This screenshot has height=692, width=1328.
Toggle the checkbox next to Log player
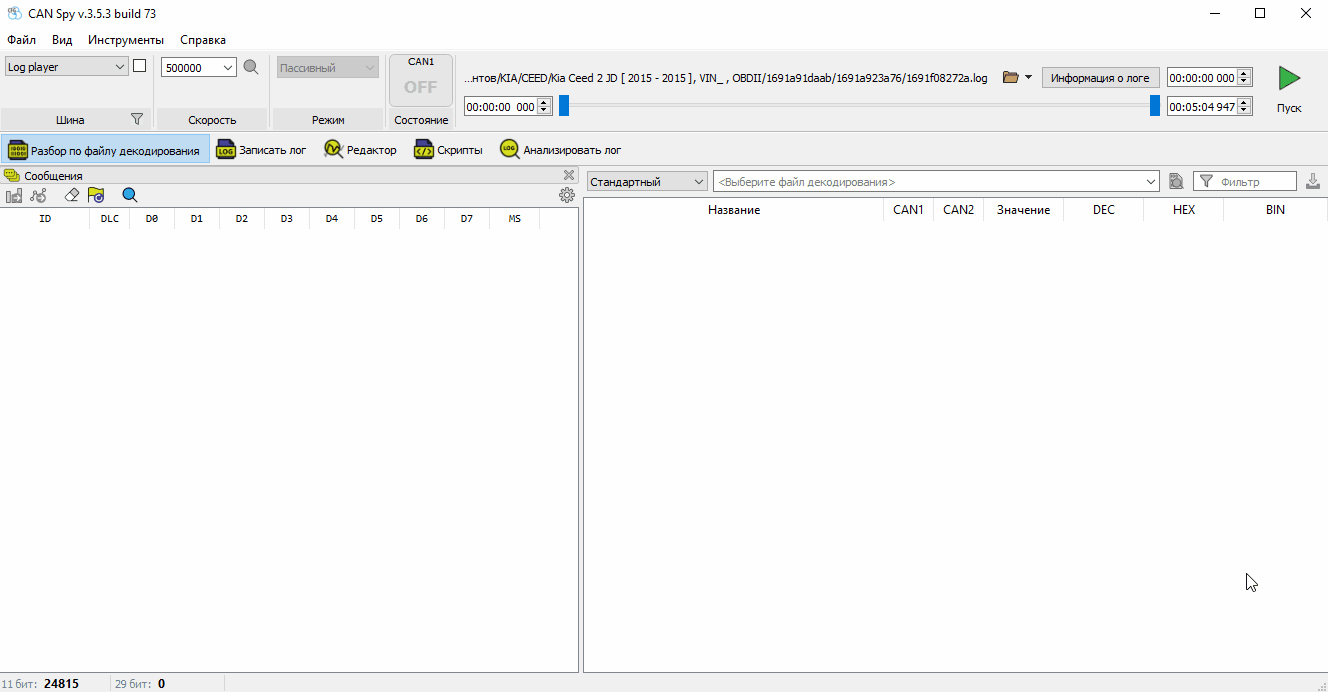click(139, 64)
